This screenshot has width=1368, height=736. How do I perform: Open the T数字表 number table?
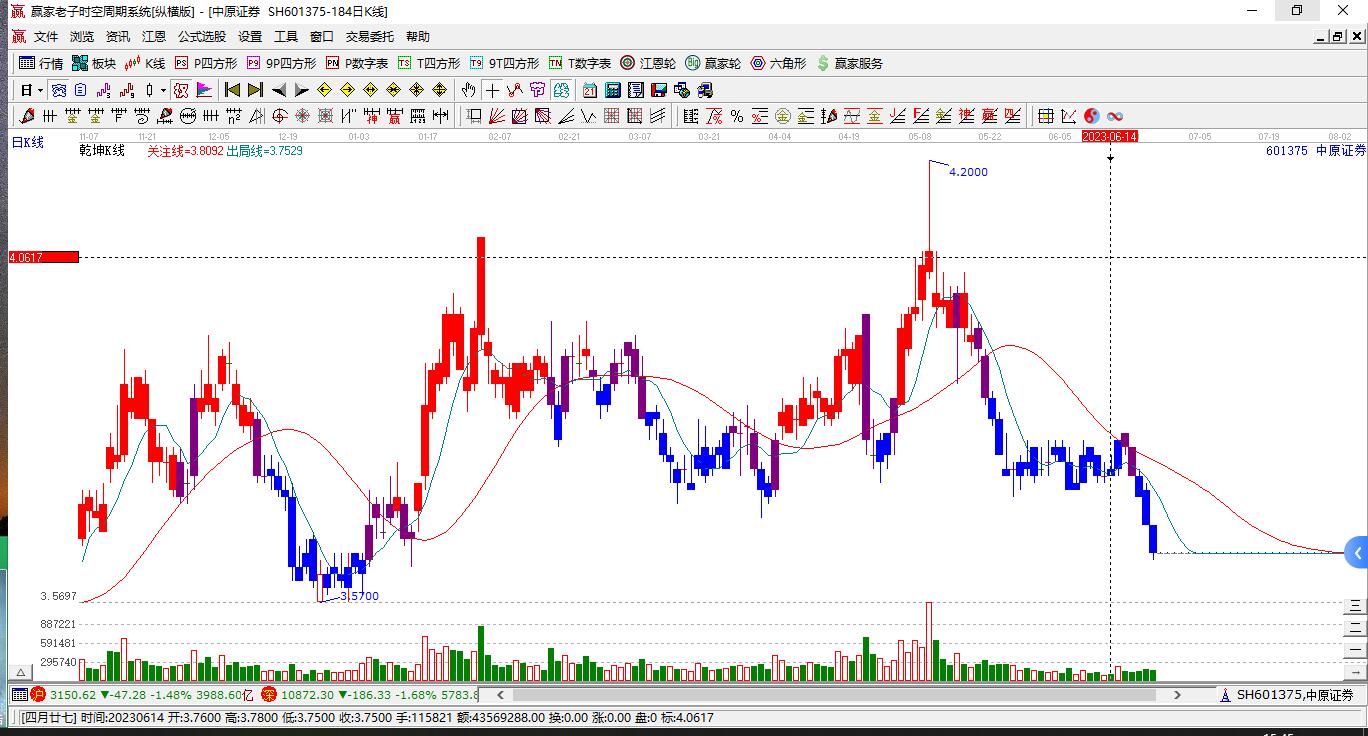click(x=580, y=63)
